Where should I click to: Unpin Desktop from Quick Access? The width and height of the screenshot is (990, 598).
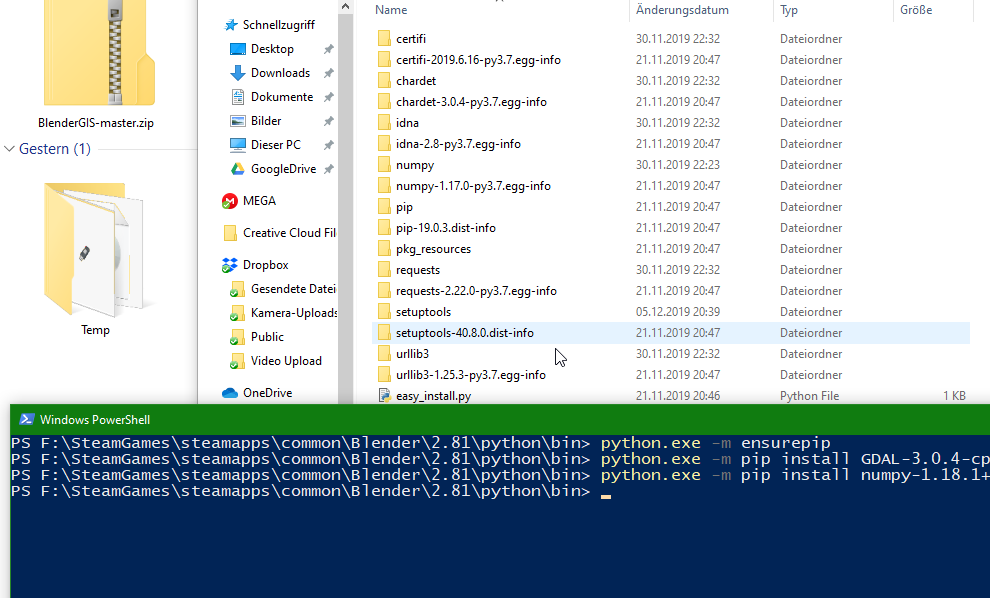[327, 48]
